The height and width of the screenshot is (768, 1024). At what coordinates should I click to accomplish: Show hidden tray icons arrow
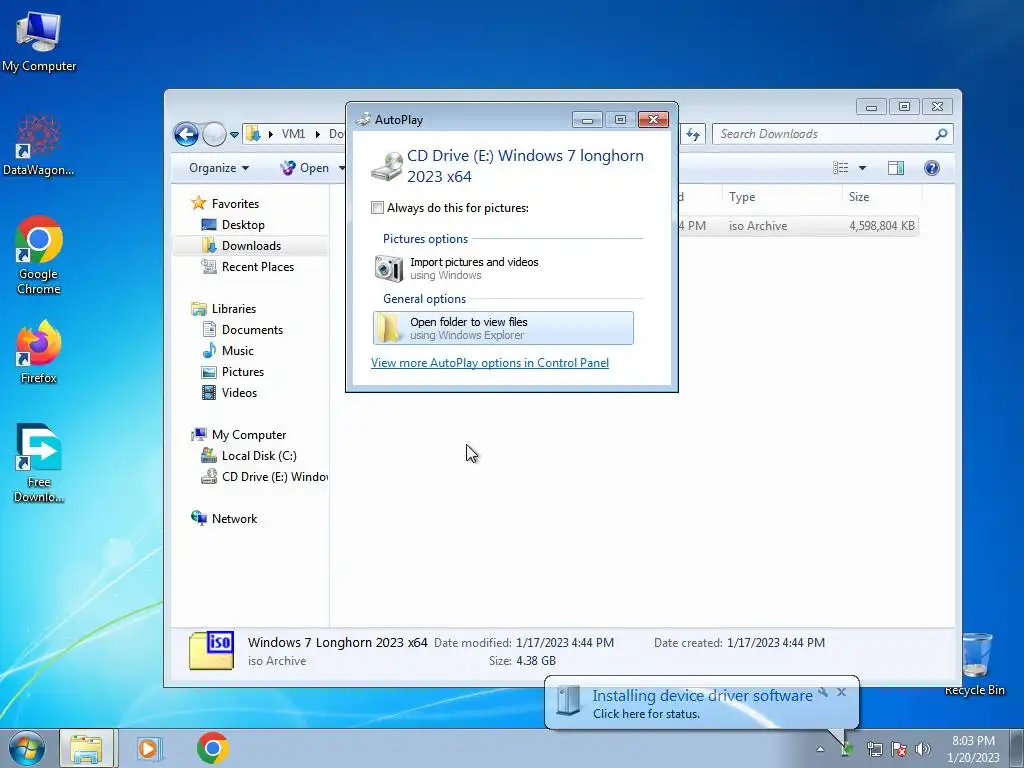coord(820,749)
